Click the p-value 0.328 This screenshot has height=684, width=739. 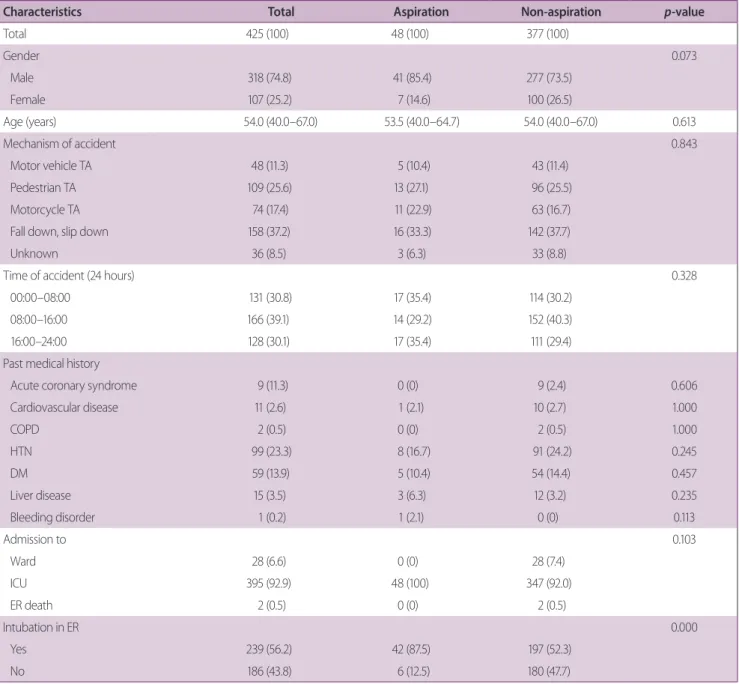tap(684, 276)
